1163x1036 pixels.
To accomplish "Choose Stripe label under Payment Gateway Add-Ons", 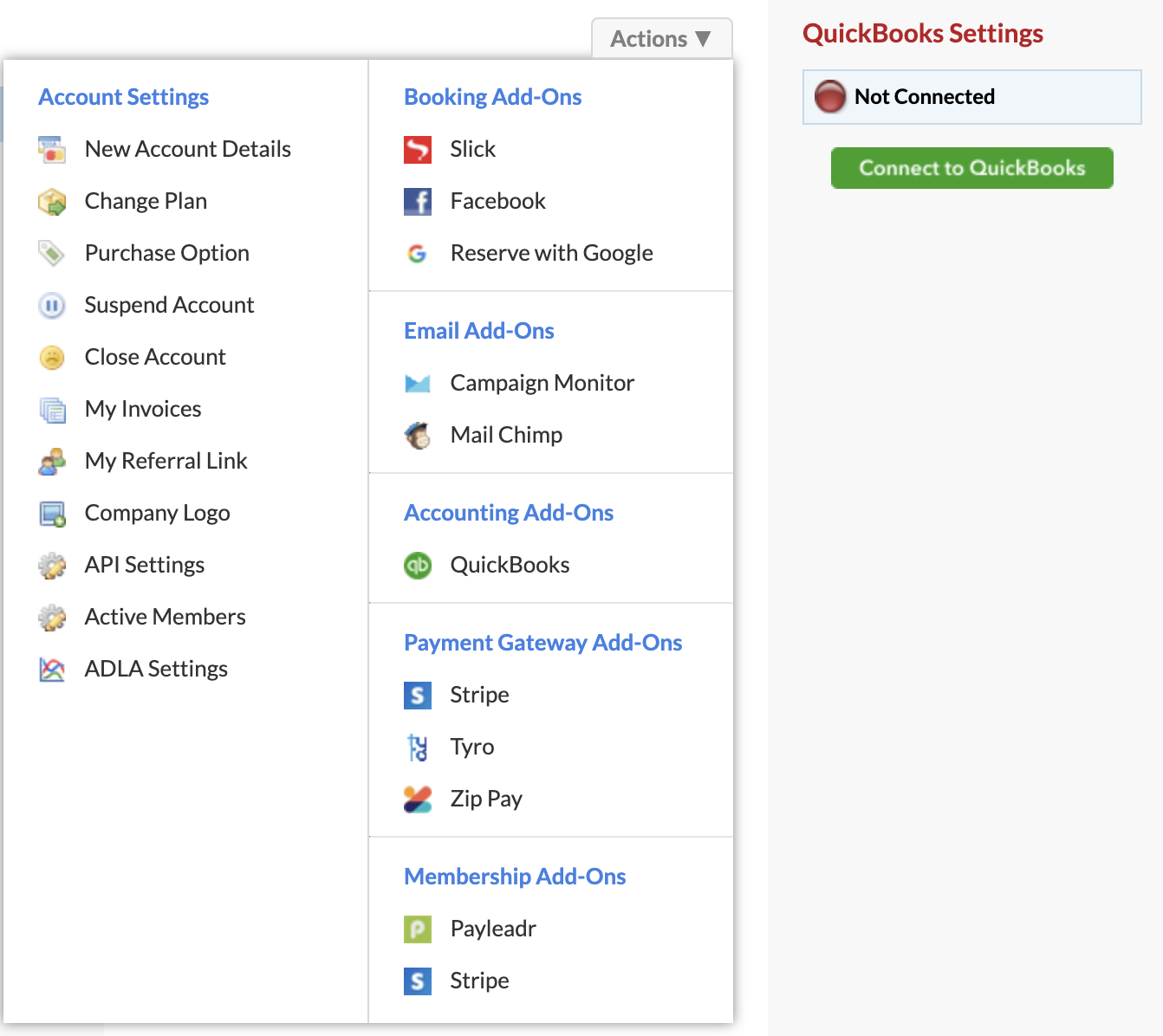I will [x=480, y=695].
